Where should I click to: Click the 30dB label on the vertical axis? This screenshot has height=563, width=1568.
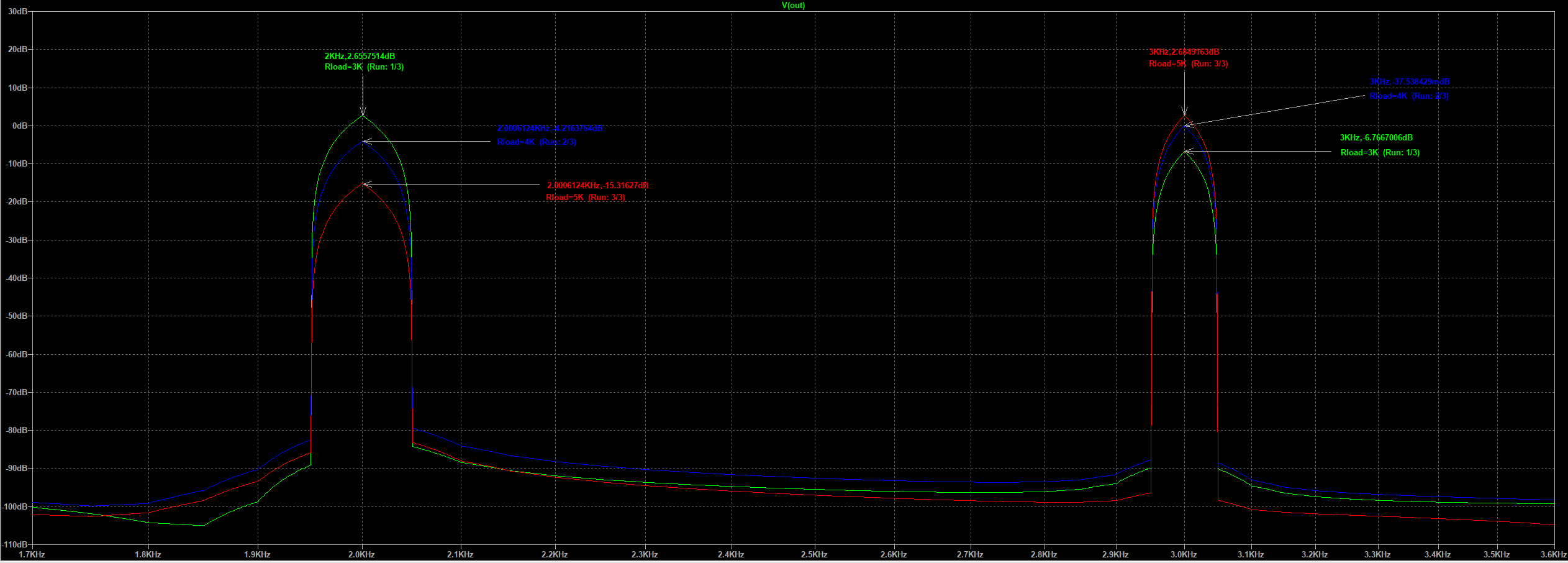[17, 12]
